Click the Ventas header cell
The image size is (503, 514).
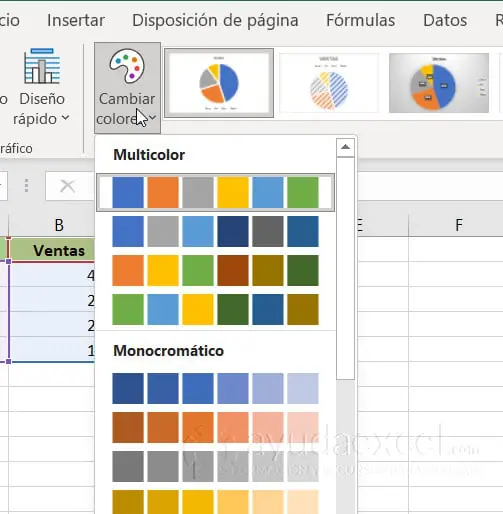[52, 250]
